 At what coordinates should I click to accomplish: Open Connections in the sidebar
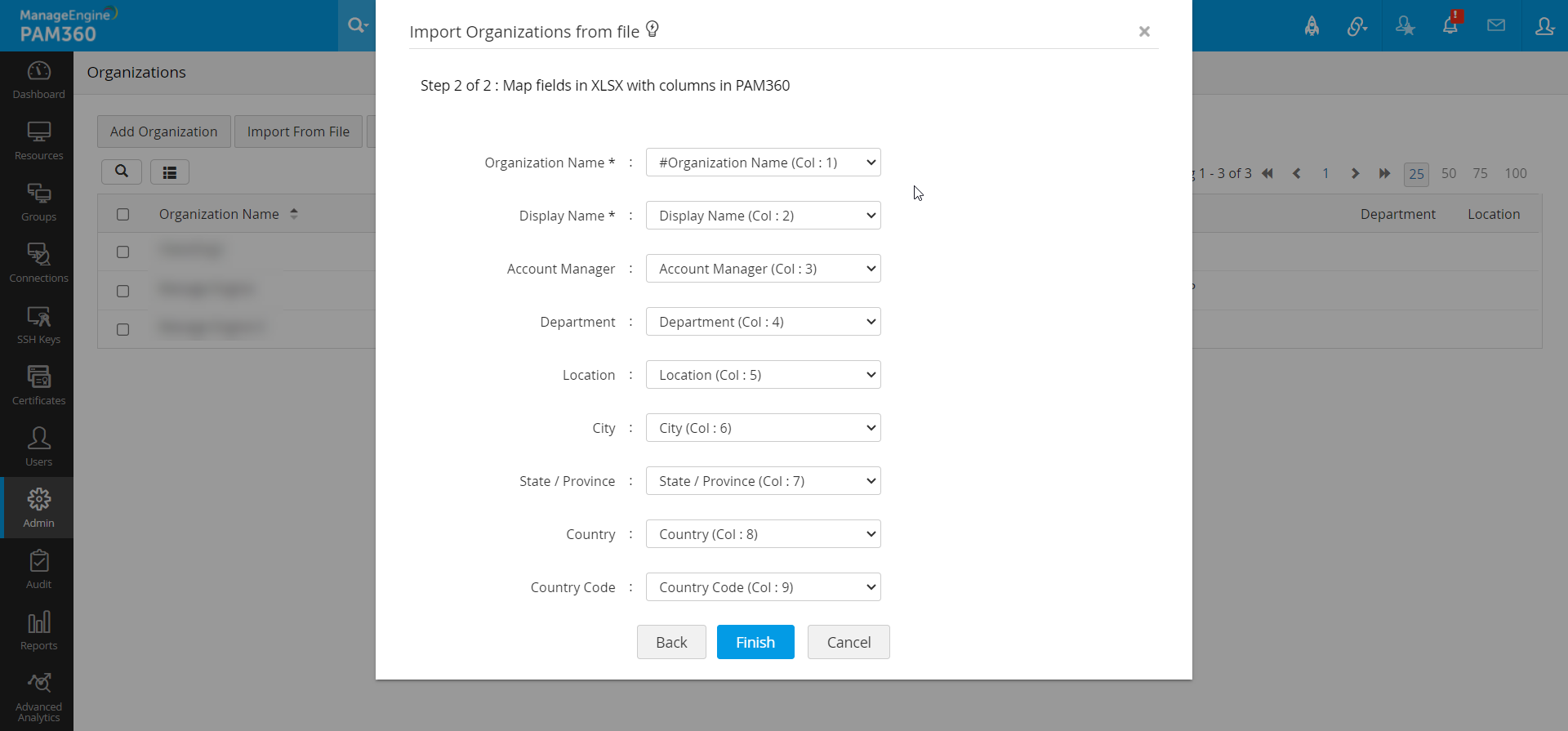point(38,264)
